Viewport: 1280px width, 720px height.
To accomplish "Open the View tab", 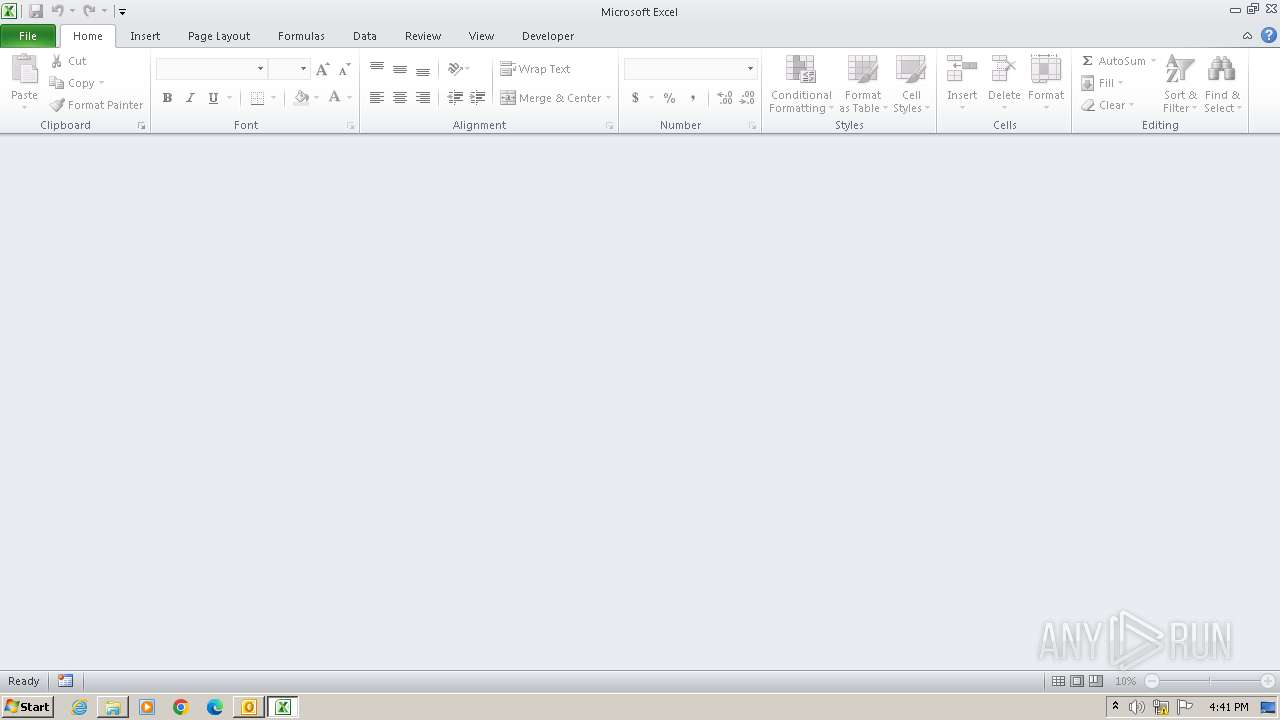I will (x=481, y=36).
